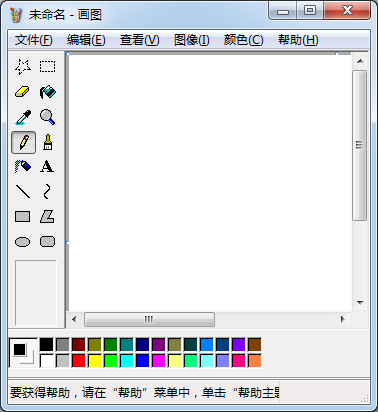Screen dimensions: 378x412
Task: Click the tool options box below tools
Action: (36, 292)
